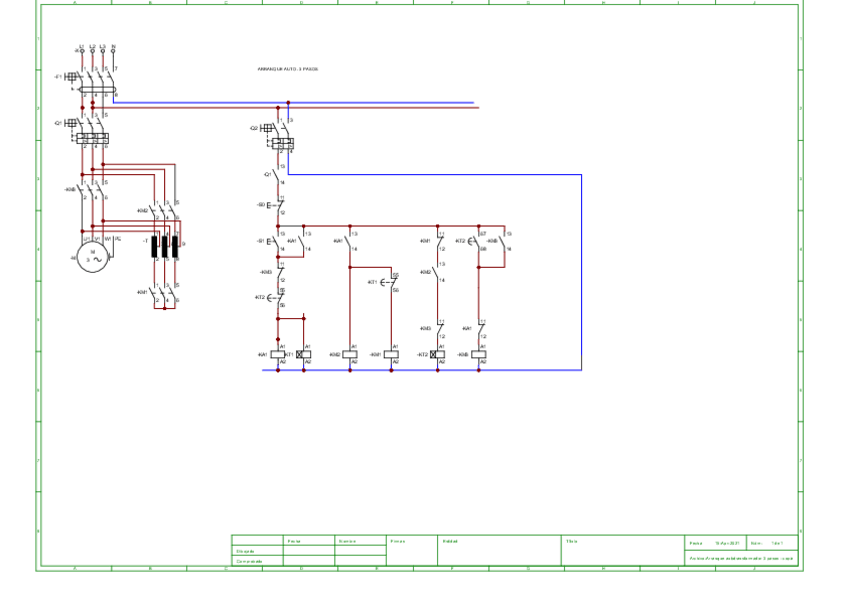848x599 pixels.
Task: Click the KM1 power contacts below the autotransformer
Action: (x=165, y=292)
